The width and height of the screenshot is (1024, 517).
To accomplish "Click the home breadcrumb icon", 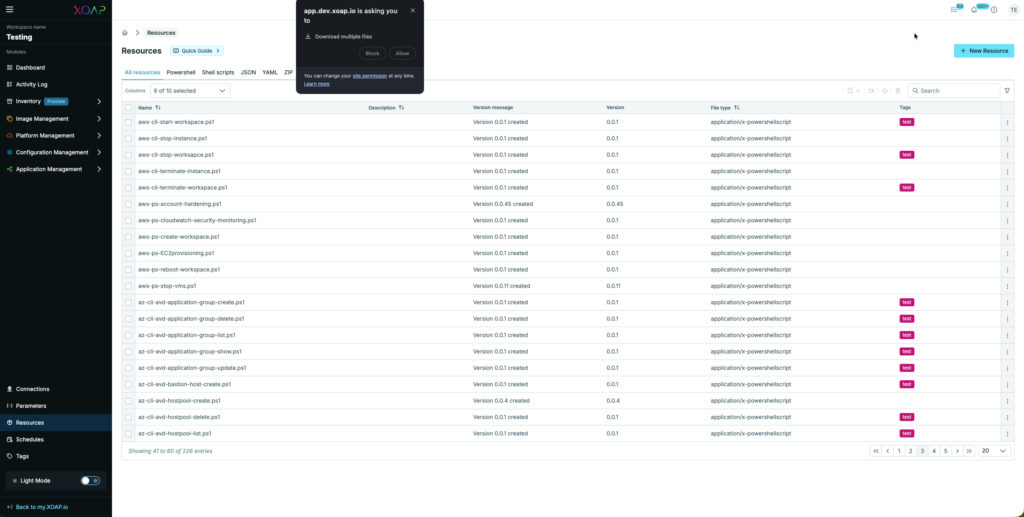I will [125, 33].
